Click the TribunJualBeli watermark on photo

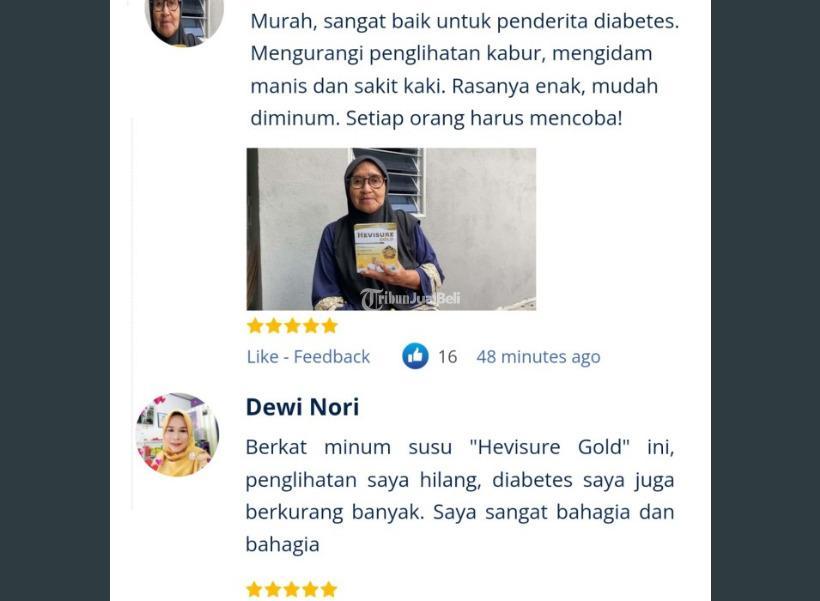click(x=411, y=299)
